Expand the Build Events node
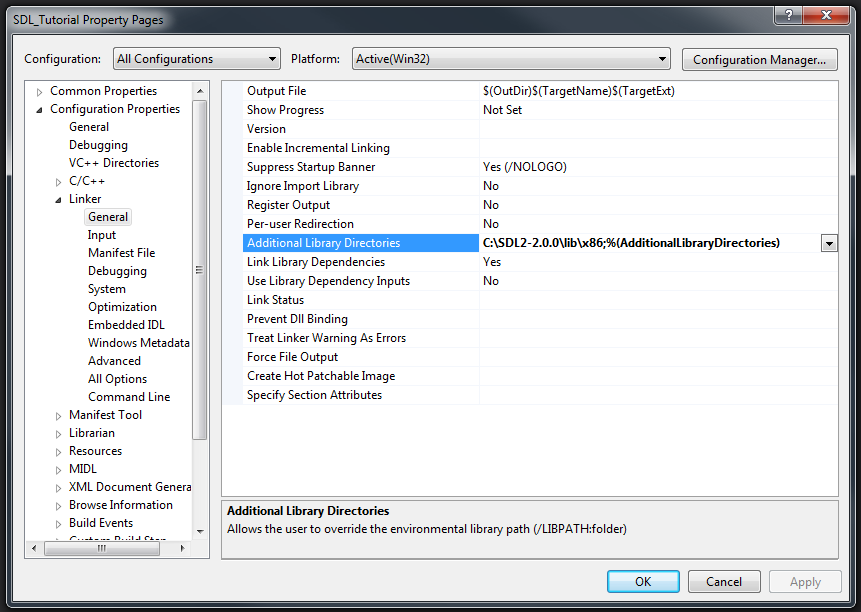861x612 pixels. (x=59, y=524)
